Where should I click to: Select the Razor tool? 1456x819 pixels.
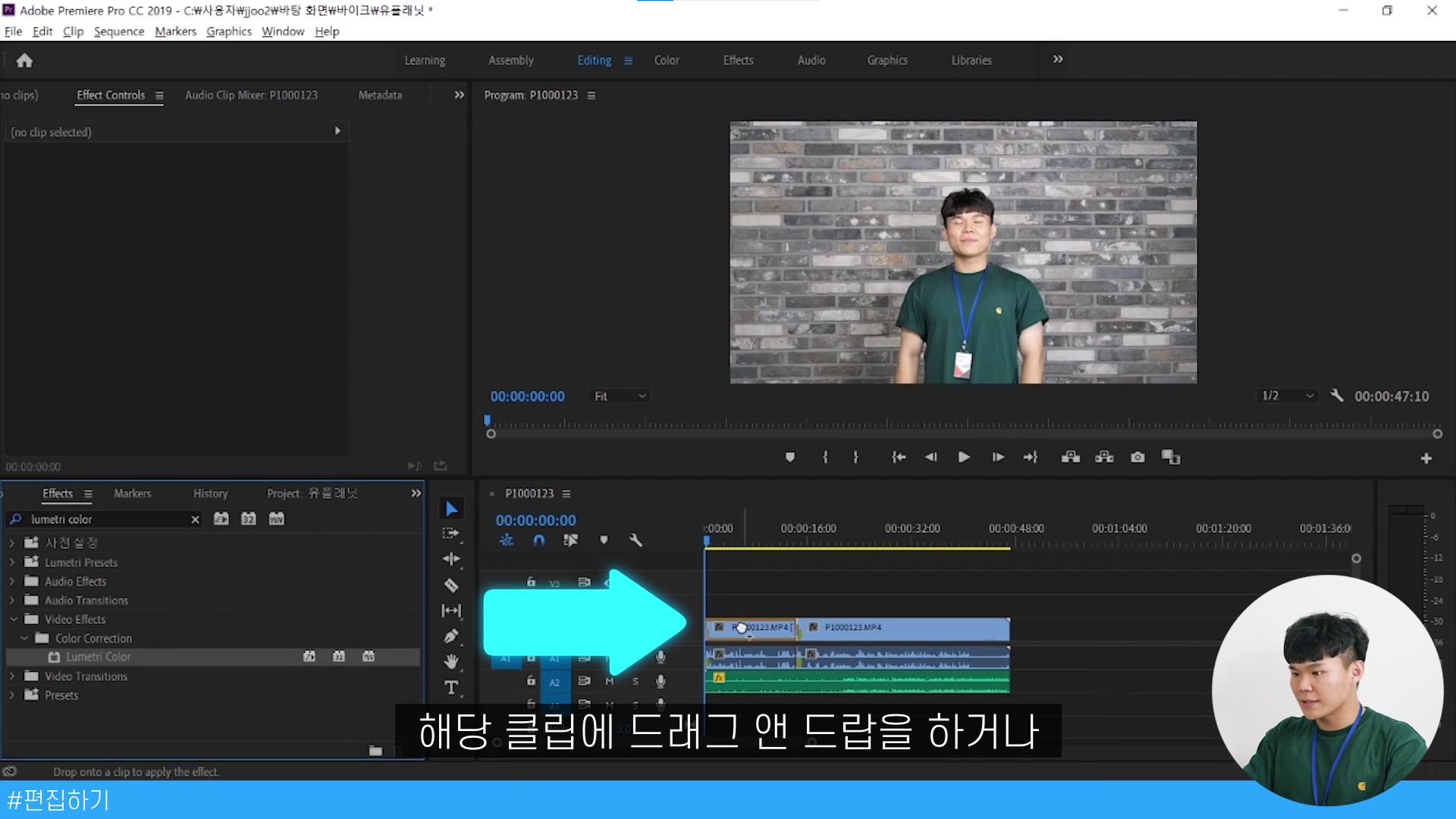[451, 585]
